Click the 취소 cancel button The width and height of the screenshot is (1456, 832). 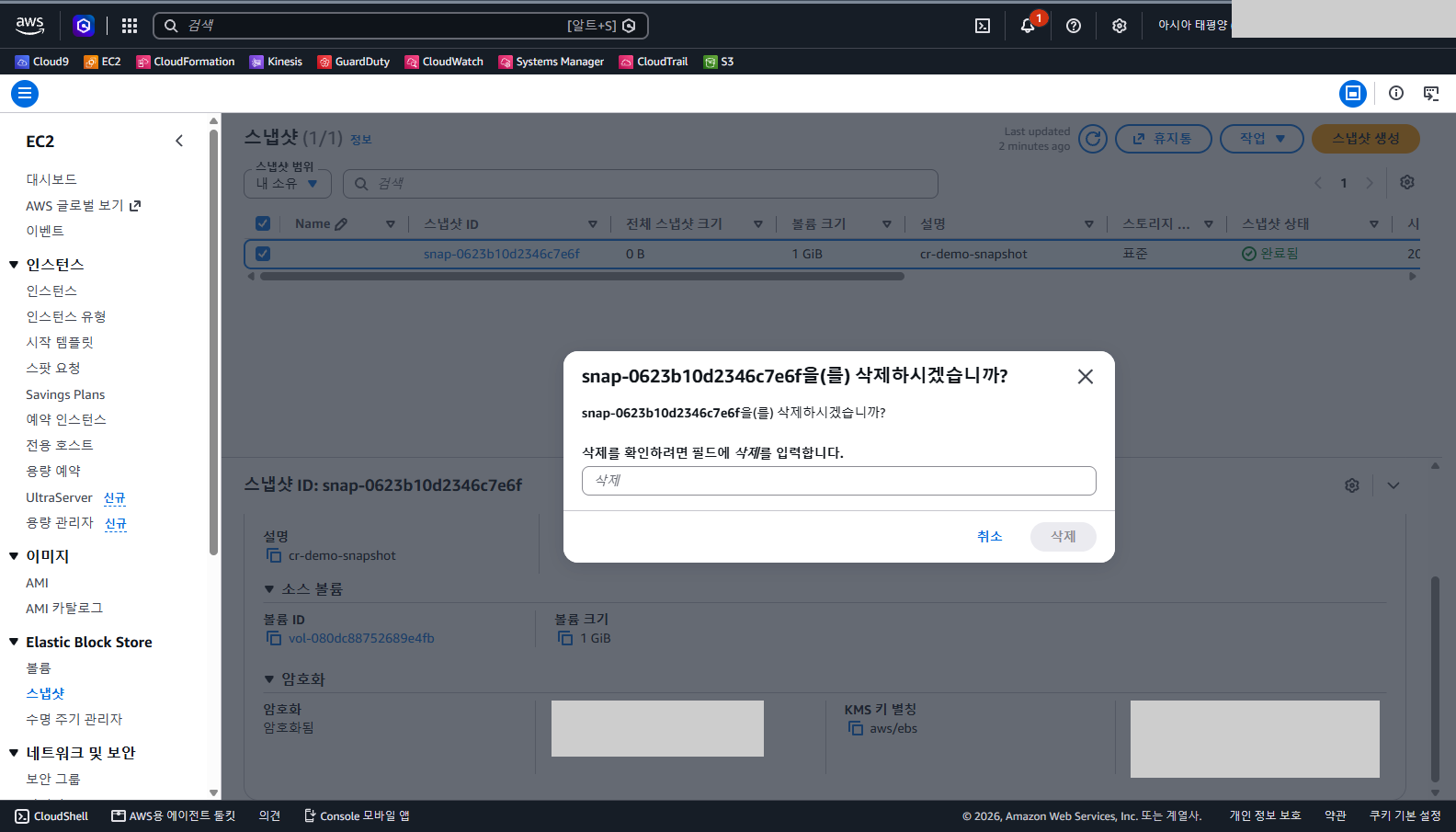(989, 536)
